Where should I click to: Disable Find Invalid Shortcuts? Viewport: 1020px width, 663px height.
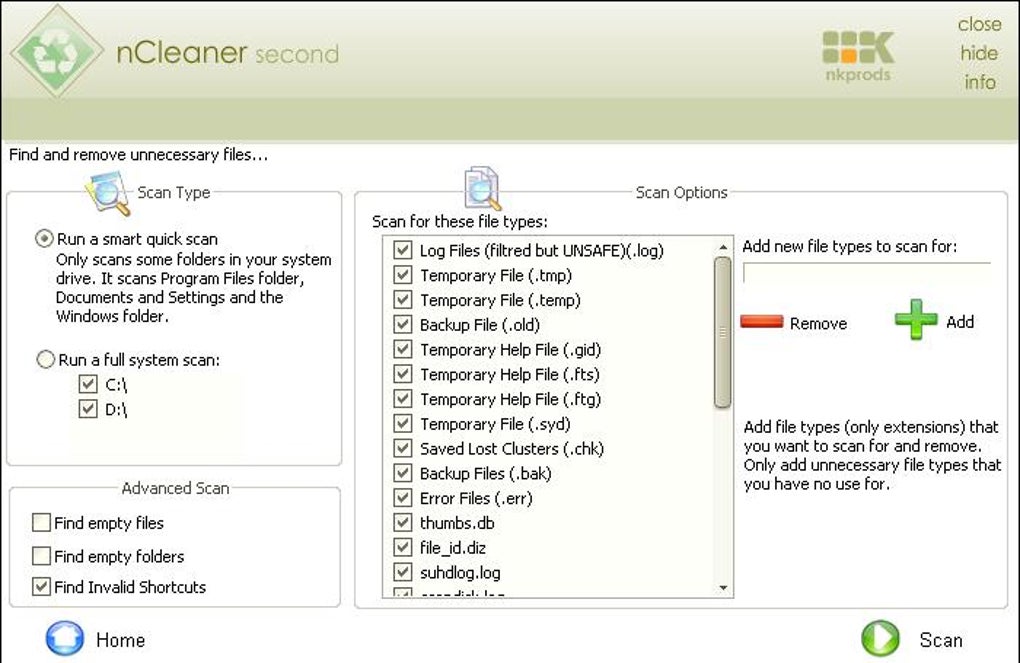pos(41,586)
